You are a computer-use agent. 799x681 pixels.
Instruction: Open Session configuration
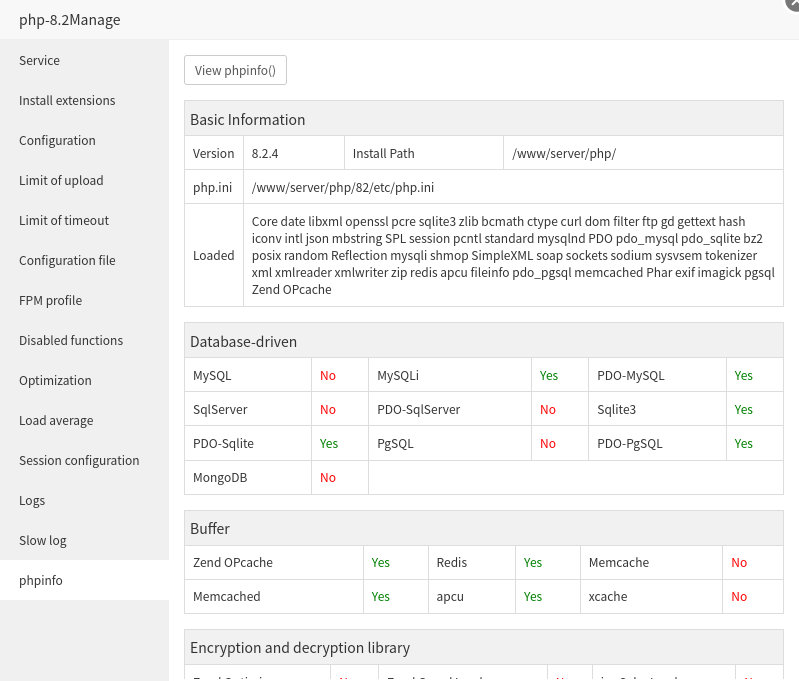[x=79, y=461]
